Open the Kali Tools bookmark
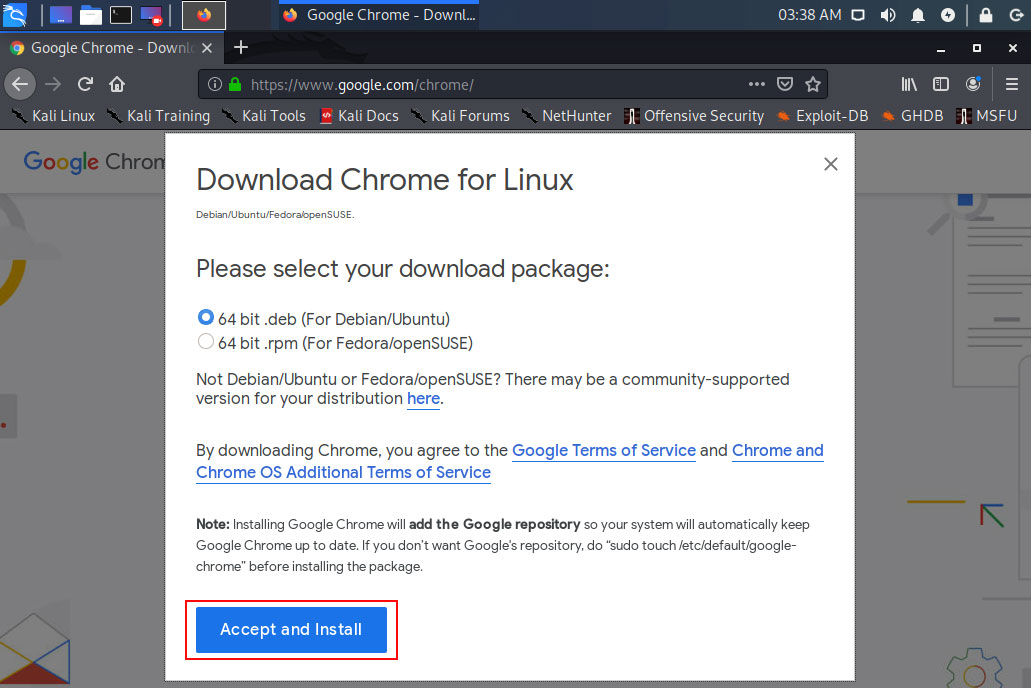The image size is (1031, 688). [273, 115]
